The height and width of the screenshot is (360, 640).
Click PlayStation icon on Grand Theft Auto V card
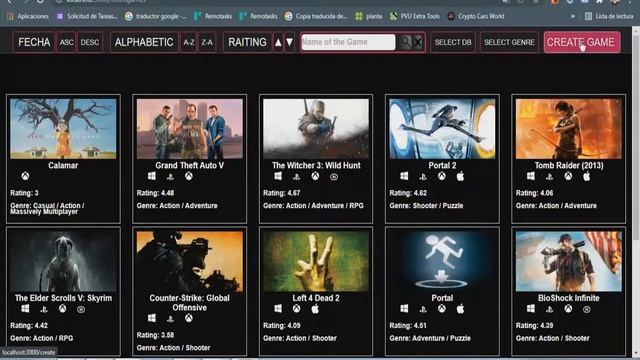pyautogui.click(x=170, y=177)
